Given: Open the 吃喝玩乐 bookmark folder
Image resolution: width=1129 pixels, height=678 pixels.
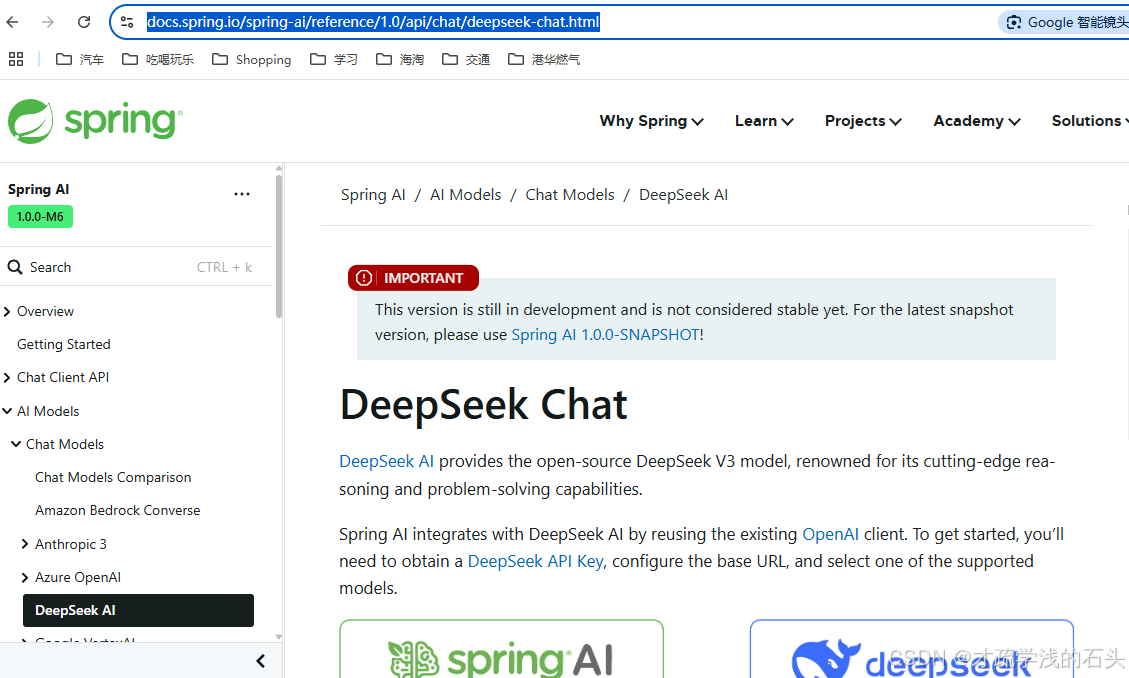Looking at the screenshot, I should 158,59.
